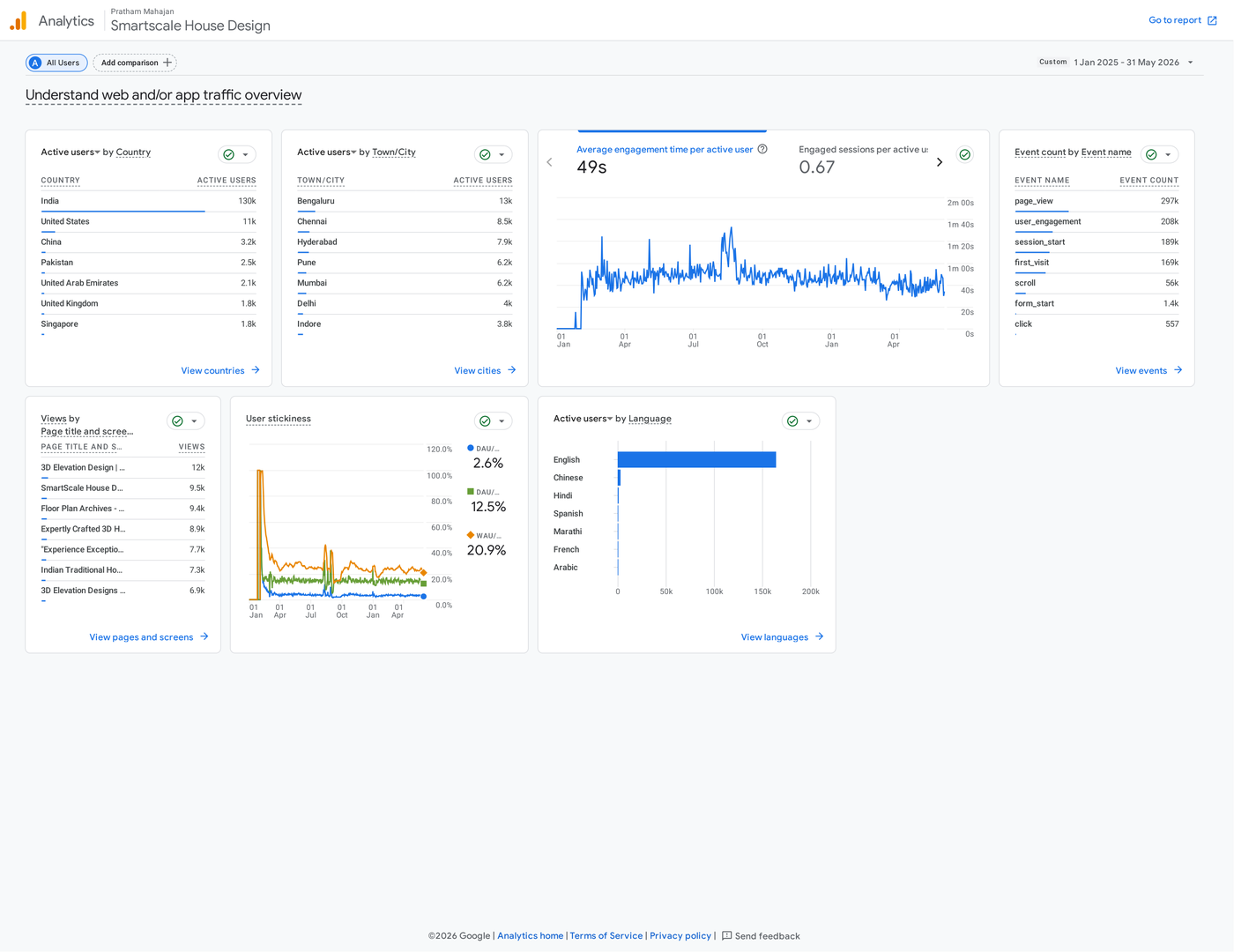Click the Floor Plan Archives page row

pos(123,509)
